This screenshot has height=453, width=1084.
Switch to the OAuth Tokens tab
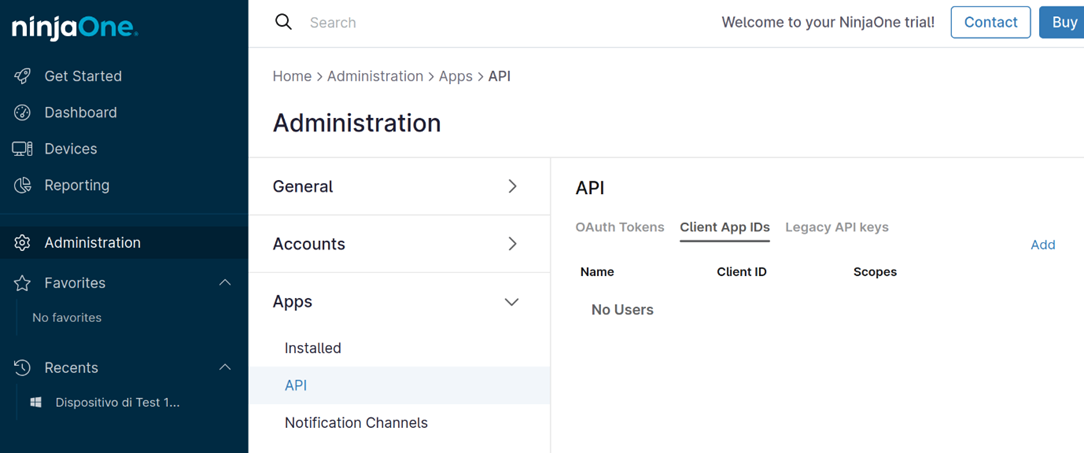(x=619, y=227)
